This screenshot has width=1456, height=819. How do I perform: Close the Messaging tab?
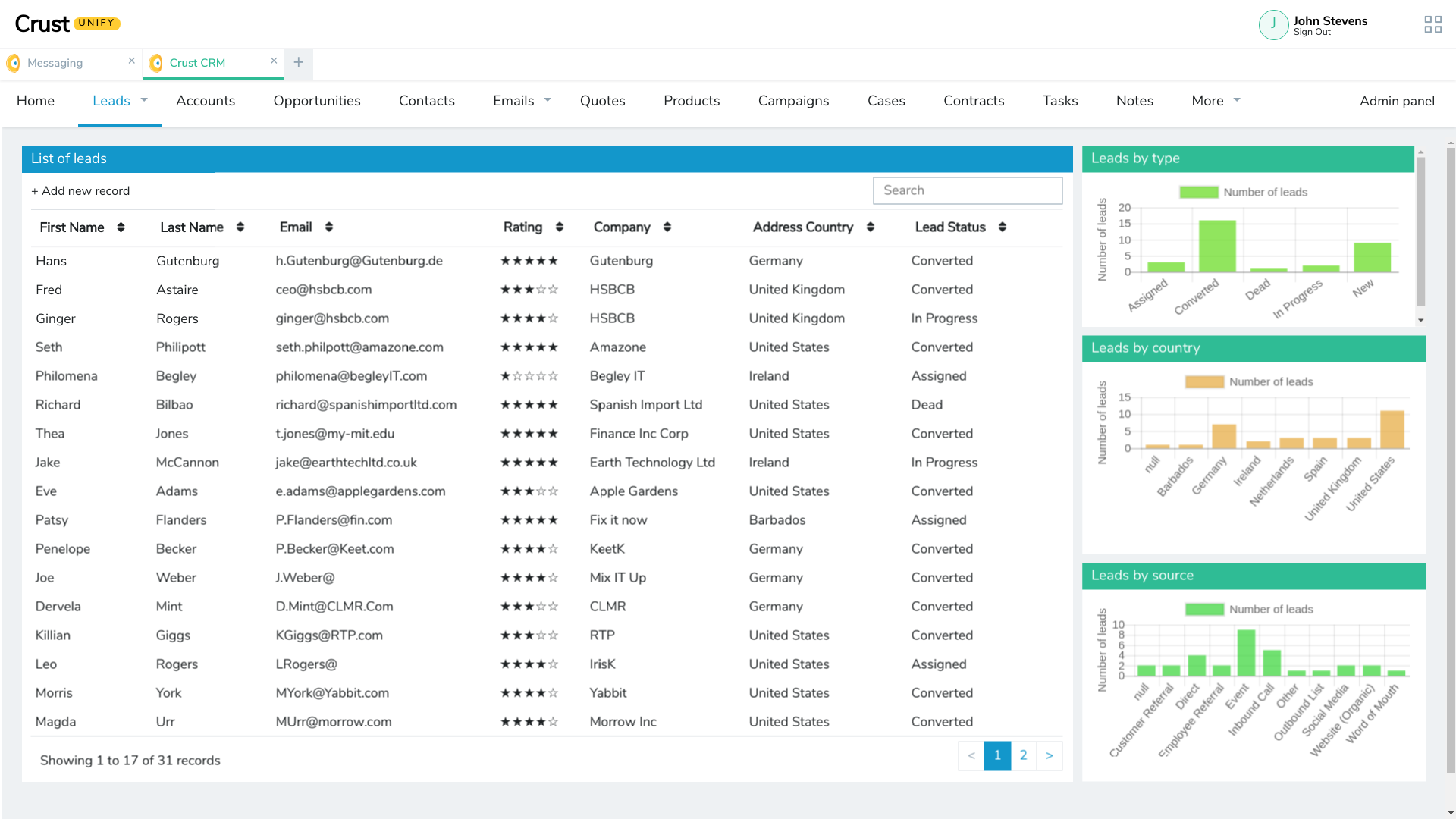(131, 61)
